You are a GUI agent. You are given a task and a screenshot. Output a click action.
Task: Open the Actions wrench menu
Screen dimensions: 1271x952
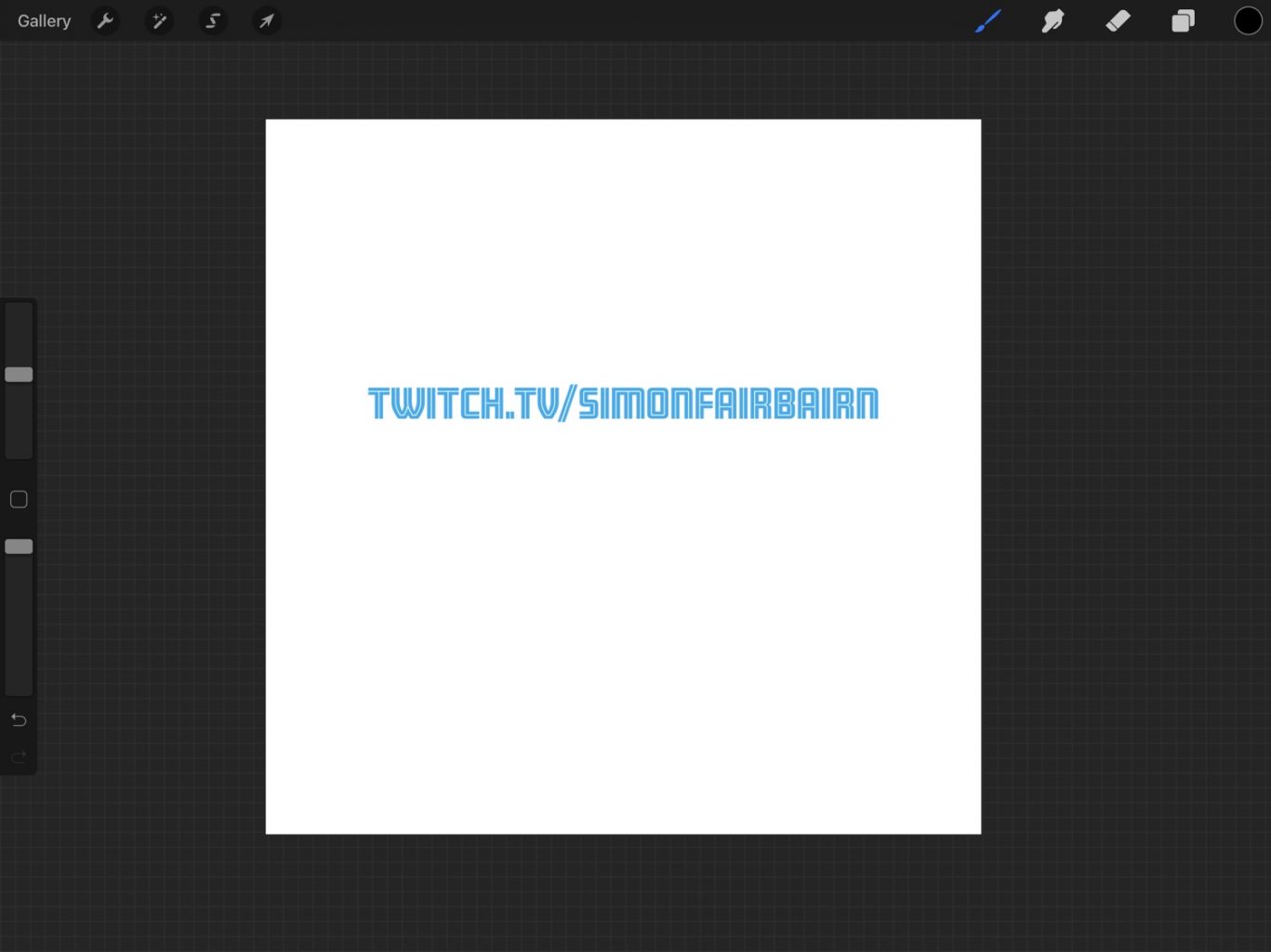(106, 20)
